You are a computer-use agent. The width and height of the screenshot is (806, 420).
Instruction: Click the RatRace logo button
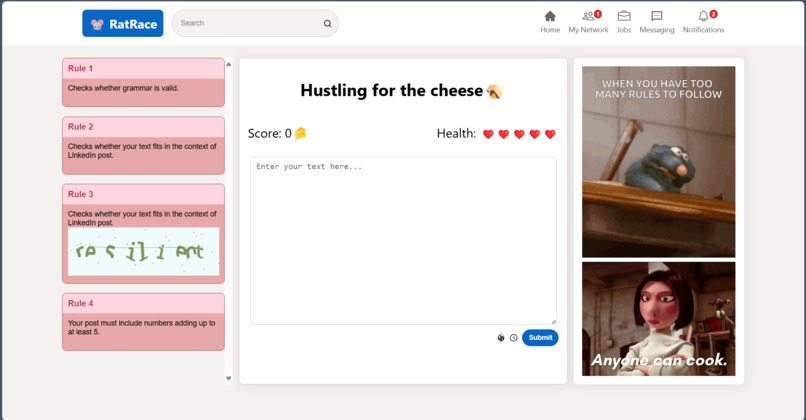pyautogui.click(x=123, y=24)
